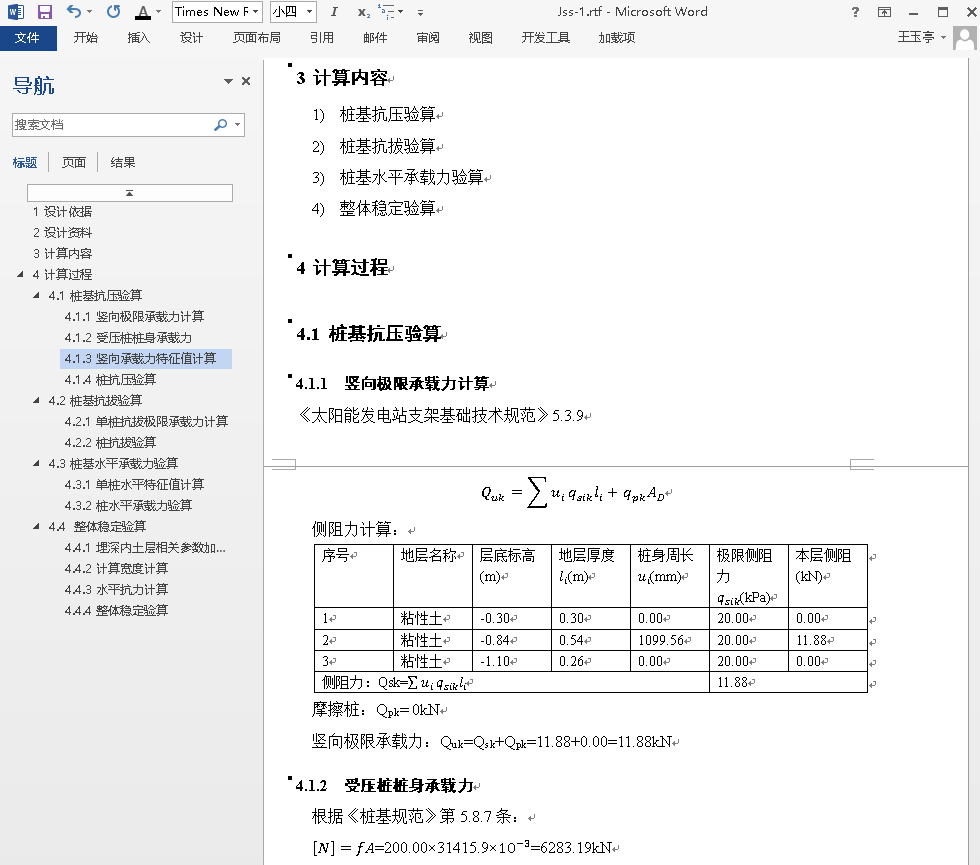
Task: Click the 搜索文档 search input field
Action: pos(110,125)
